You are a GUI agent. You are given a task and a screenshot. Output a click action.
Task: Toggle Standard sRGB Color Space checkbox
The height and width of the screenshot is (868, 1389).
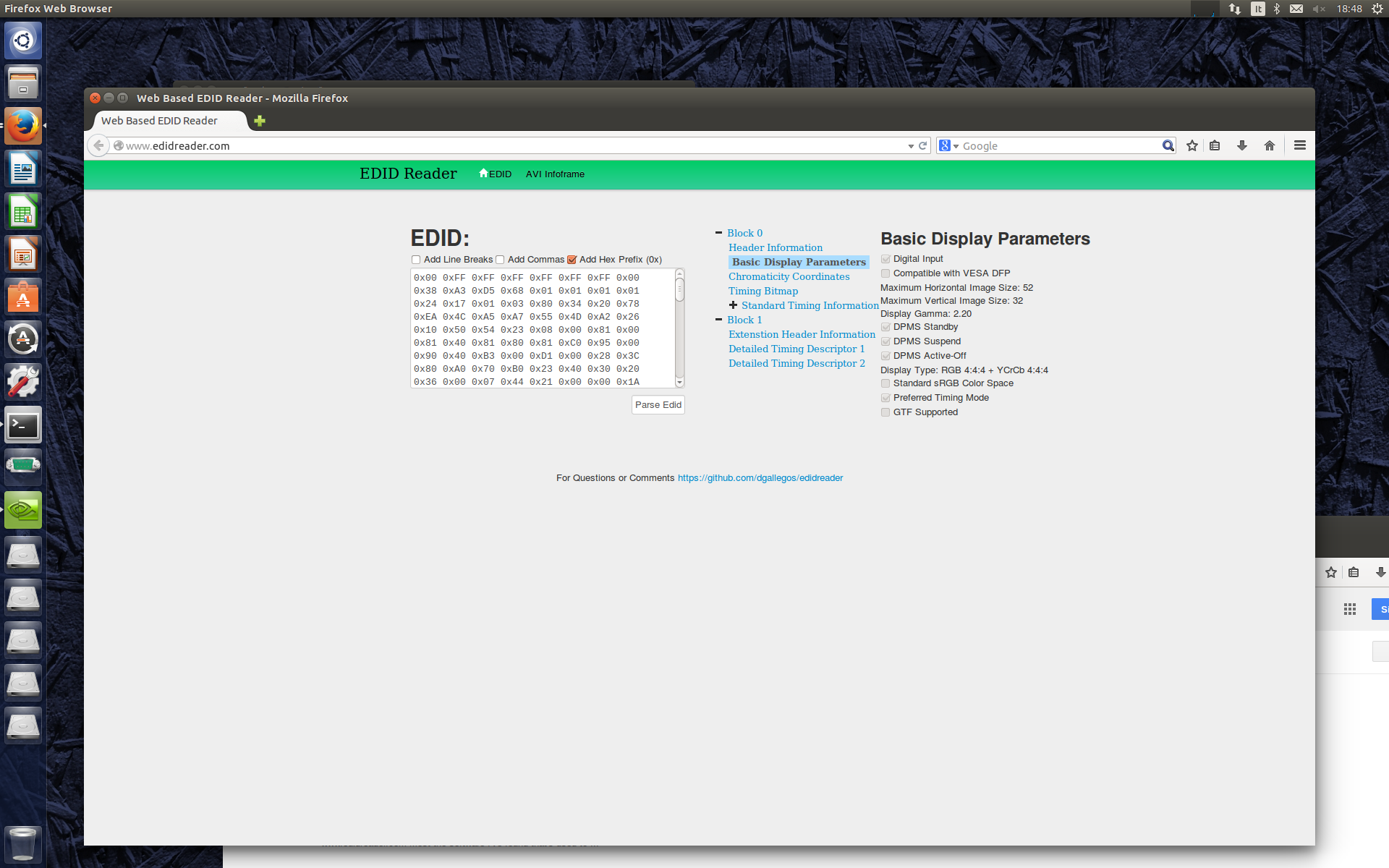[885, 383]
